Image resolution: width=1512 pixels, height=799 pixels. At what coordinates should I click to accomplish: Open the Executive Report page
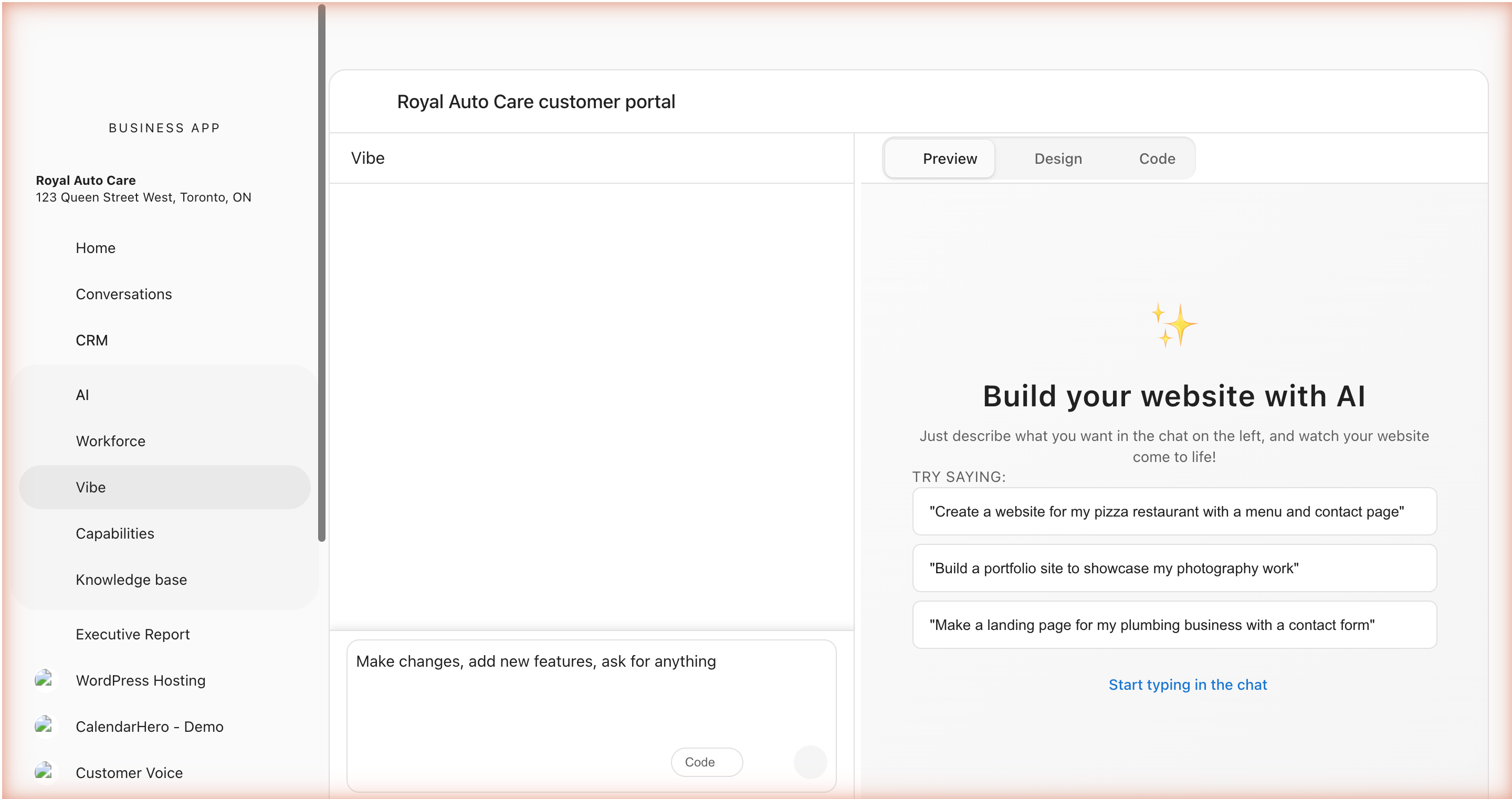pyautogui.click(x=133, y=634)
